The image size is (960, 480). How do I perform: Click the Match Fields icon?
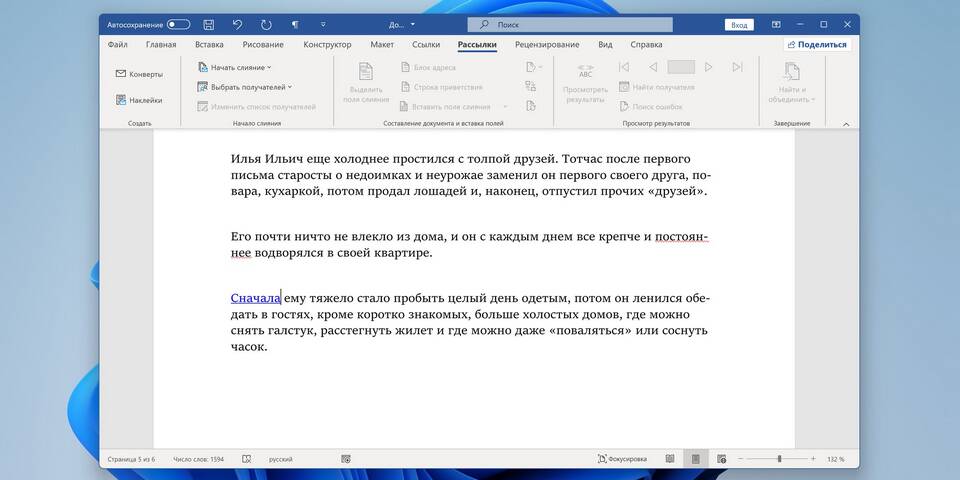531,87
